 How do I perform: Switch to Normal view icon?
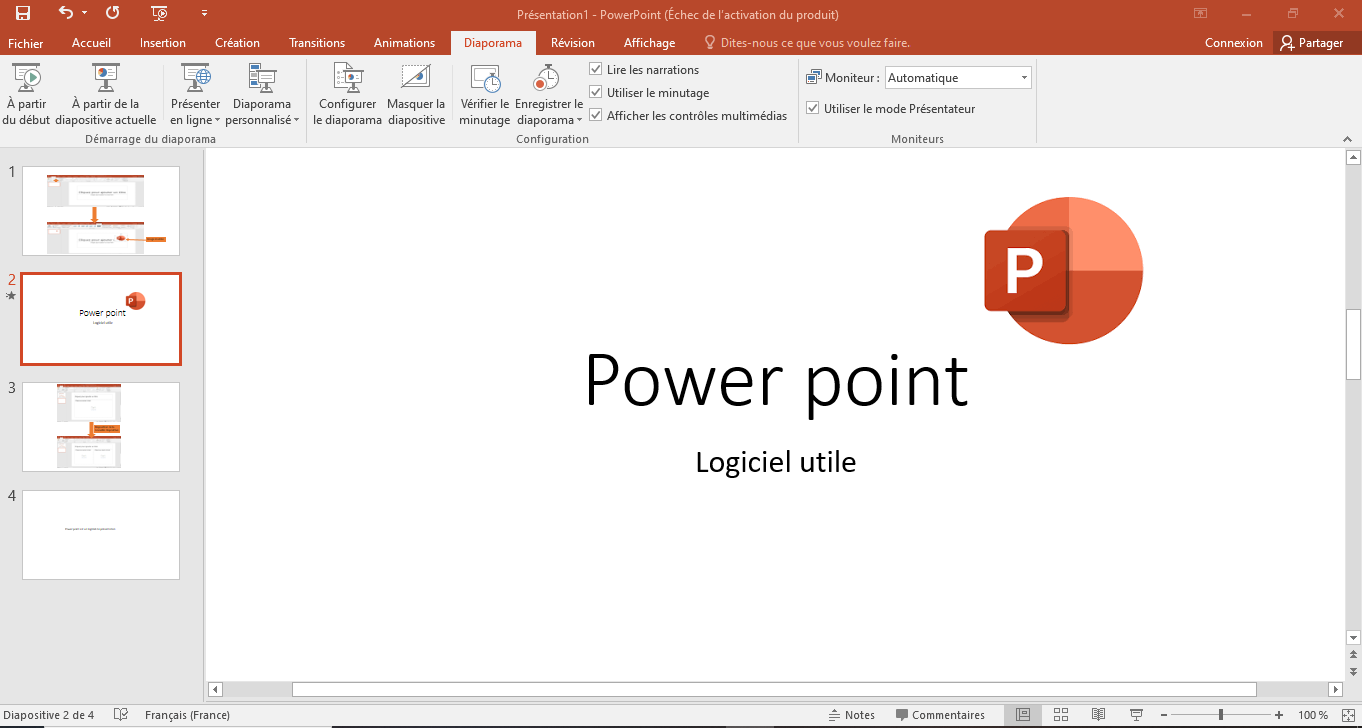1022,715
